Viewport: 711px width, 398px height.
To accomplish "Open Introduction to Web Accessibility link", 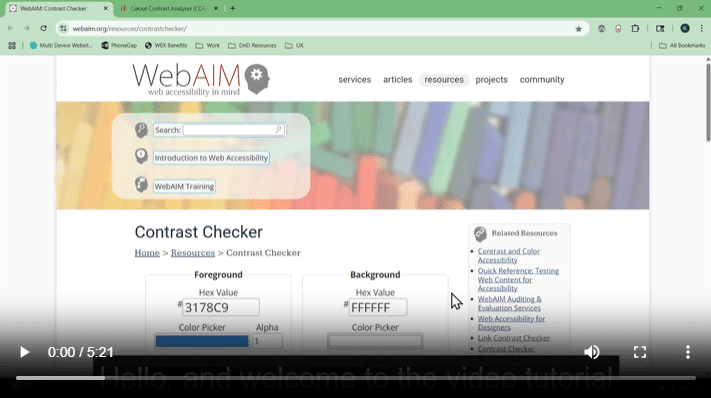I will (211, 158).
